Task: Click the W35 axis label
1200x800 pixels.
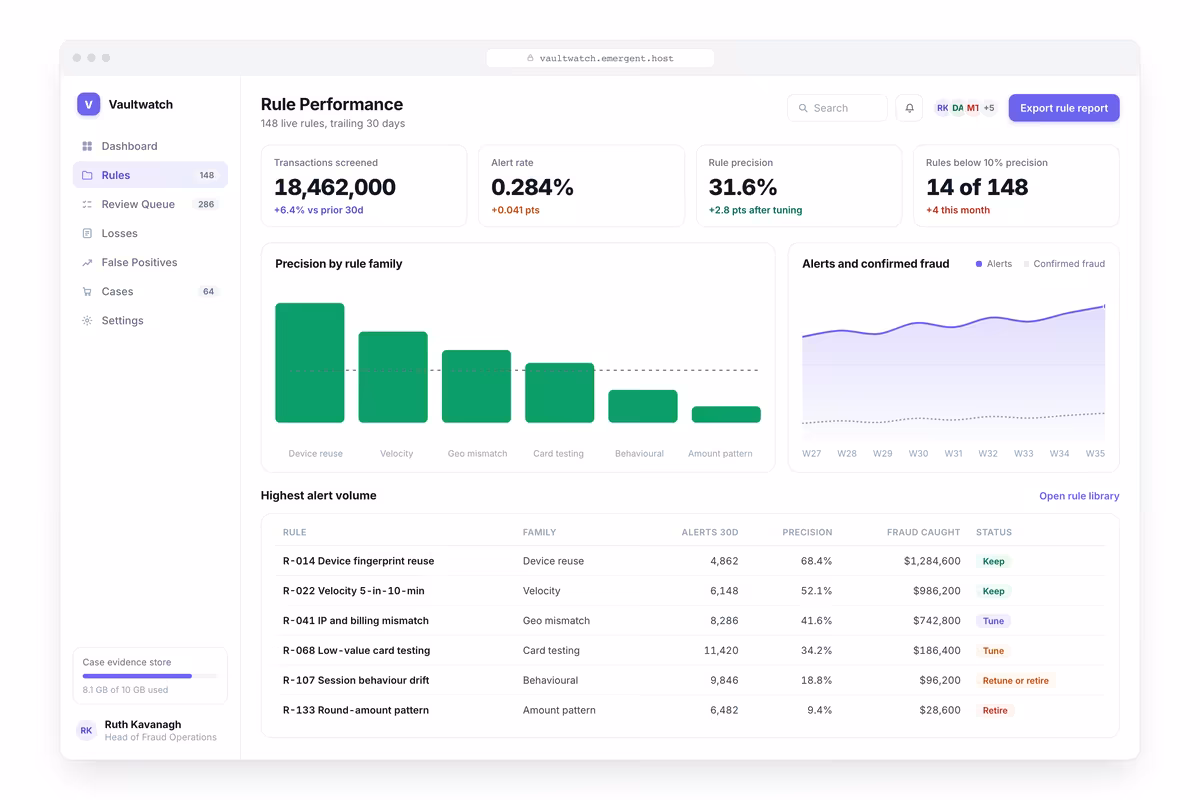Action: pos(1095,453)
